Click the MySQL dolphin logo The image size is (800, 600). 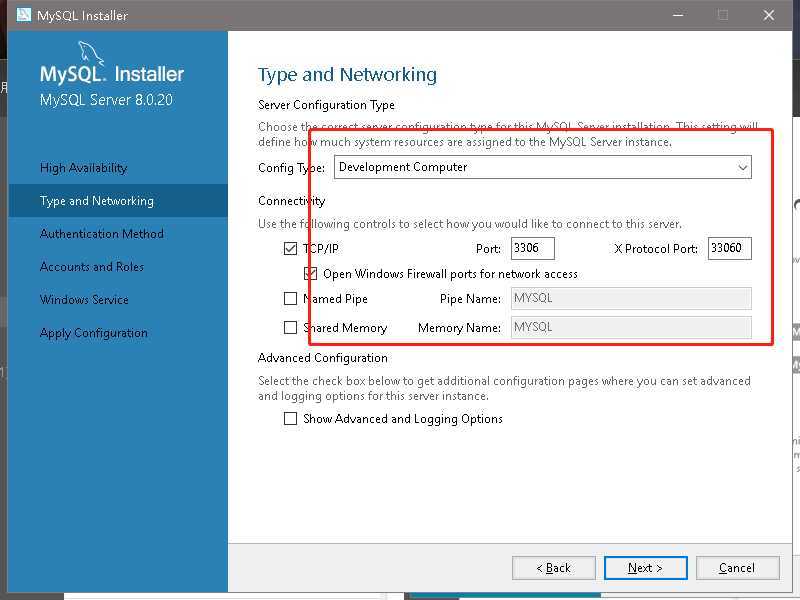click(x=91, y=54)
